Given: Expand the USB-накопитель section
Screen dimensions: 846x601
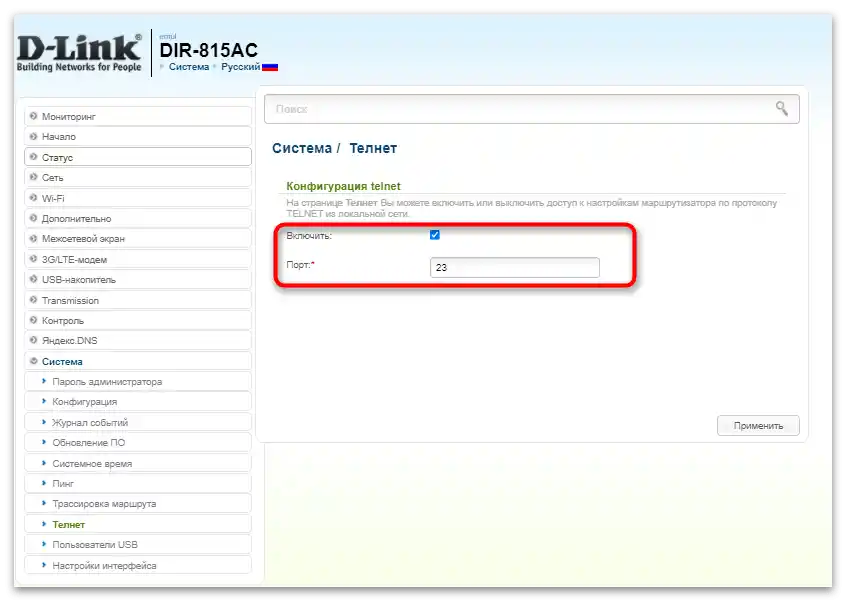Looking at the screenshot, I should click(138, 279).
